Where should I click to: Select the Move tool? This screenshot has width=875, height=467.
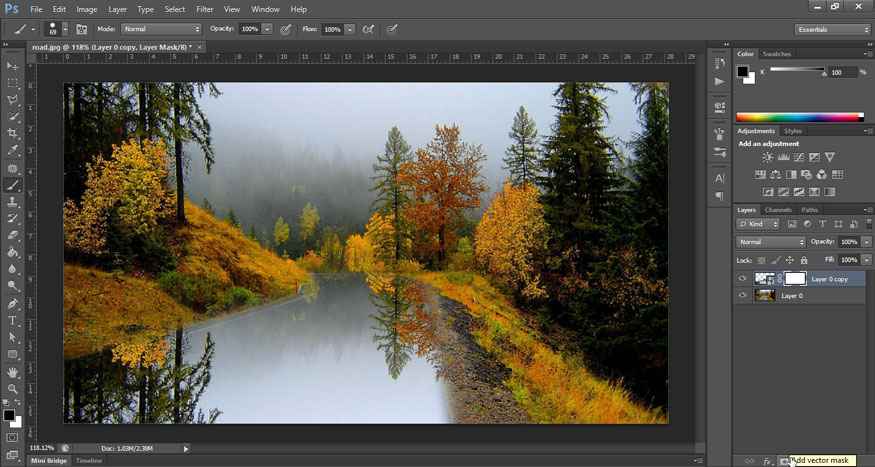[x=13, y=66]
